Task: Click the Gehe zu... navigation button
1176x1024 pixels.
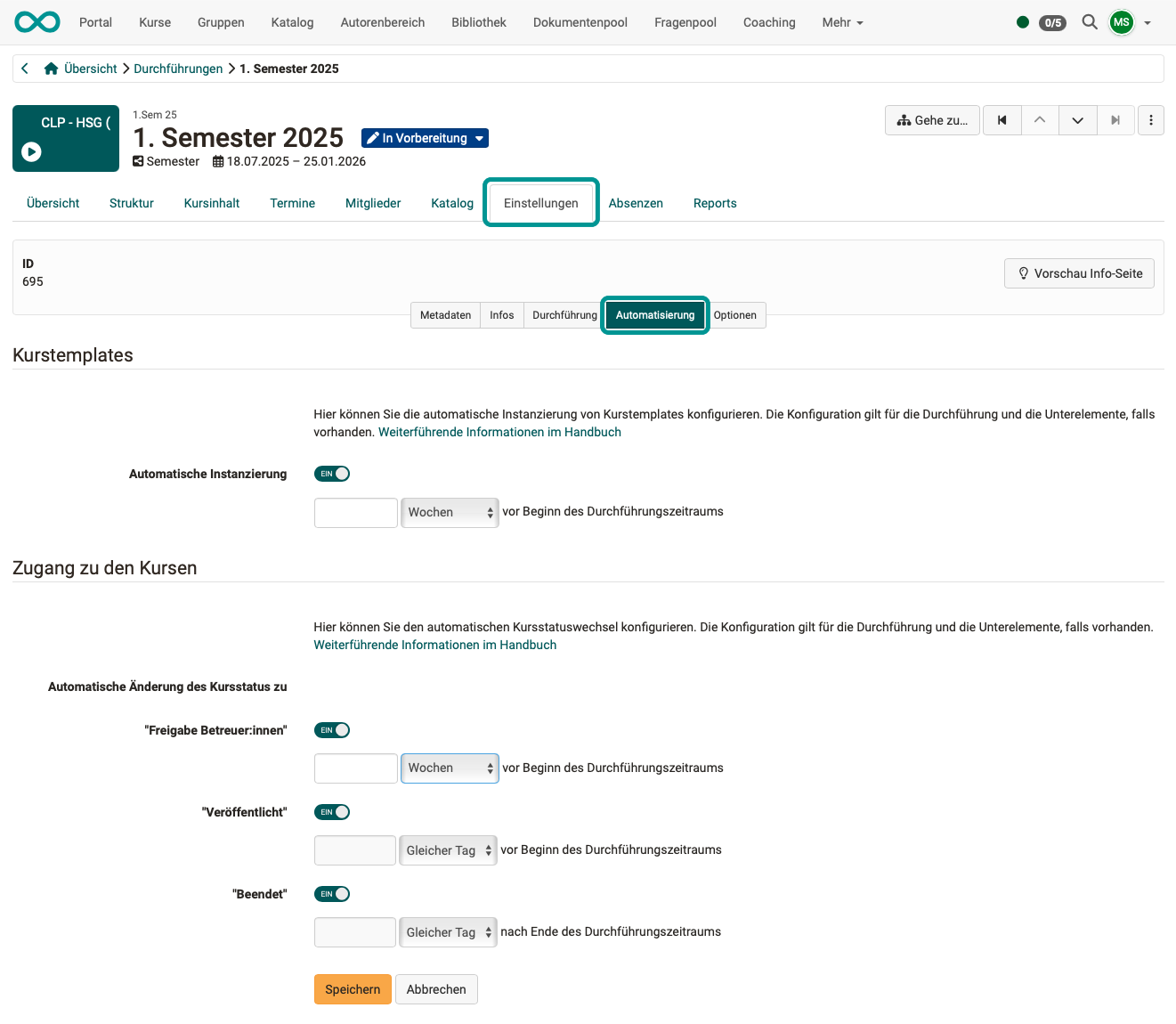Action: [931, 119]
